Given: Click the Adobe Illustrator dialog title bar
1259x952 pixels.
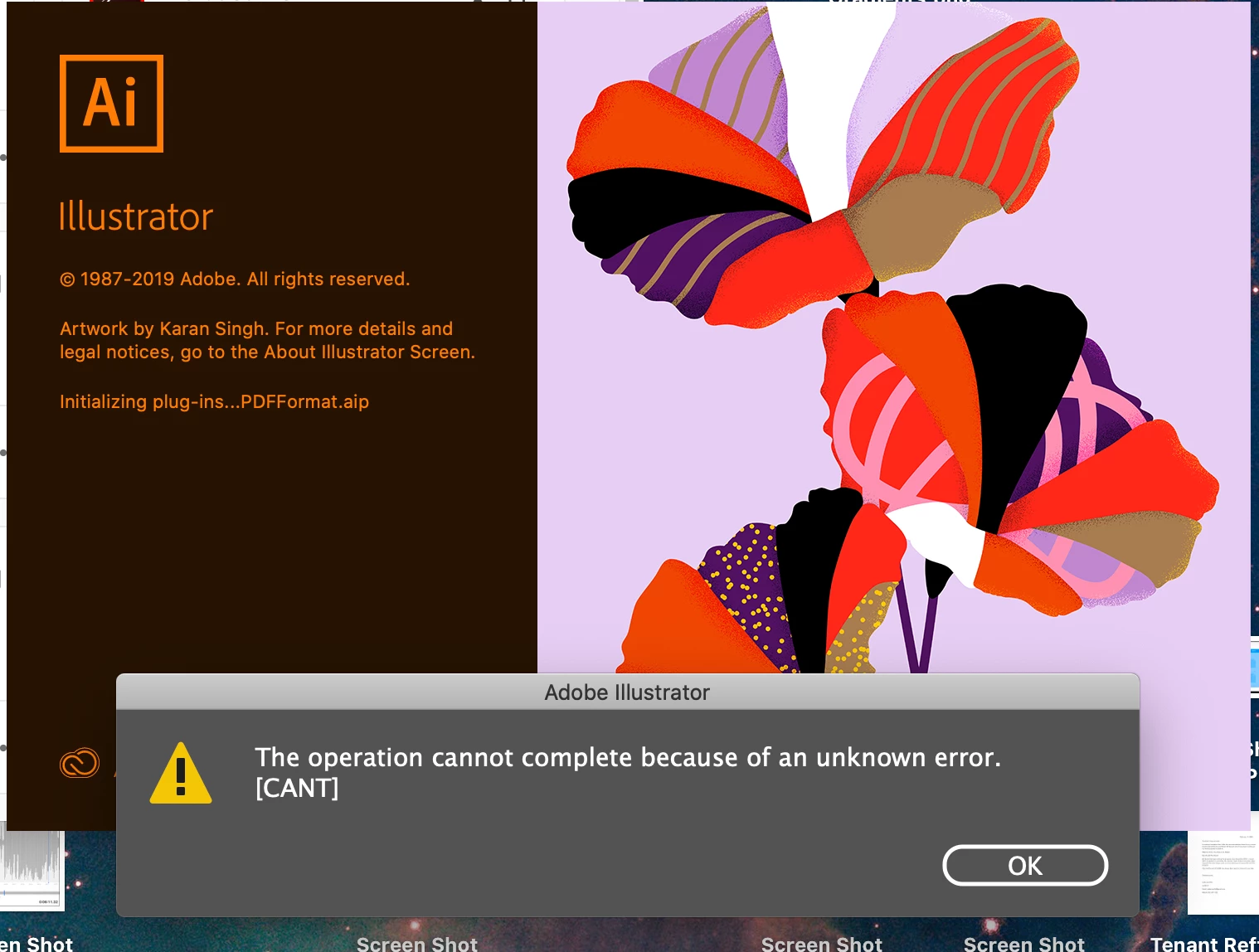Looking at the screenshot, I should tap(628, 692).
